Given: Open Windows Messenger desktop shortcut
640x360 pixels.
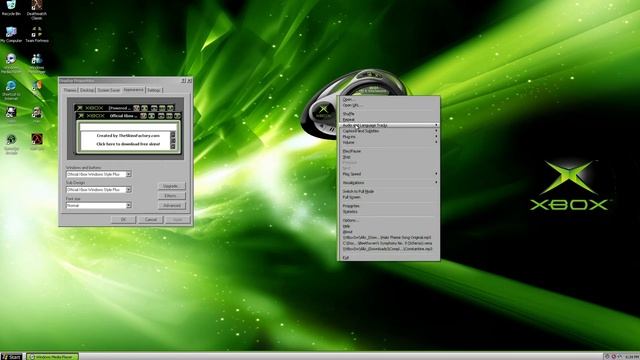Looking at the screenshot, I should [37, 63].
